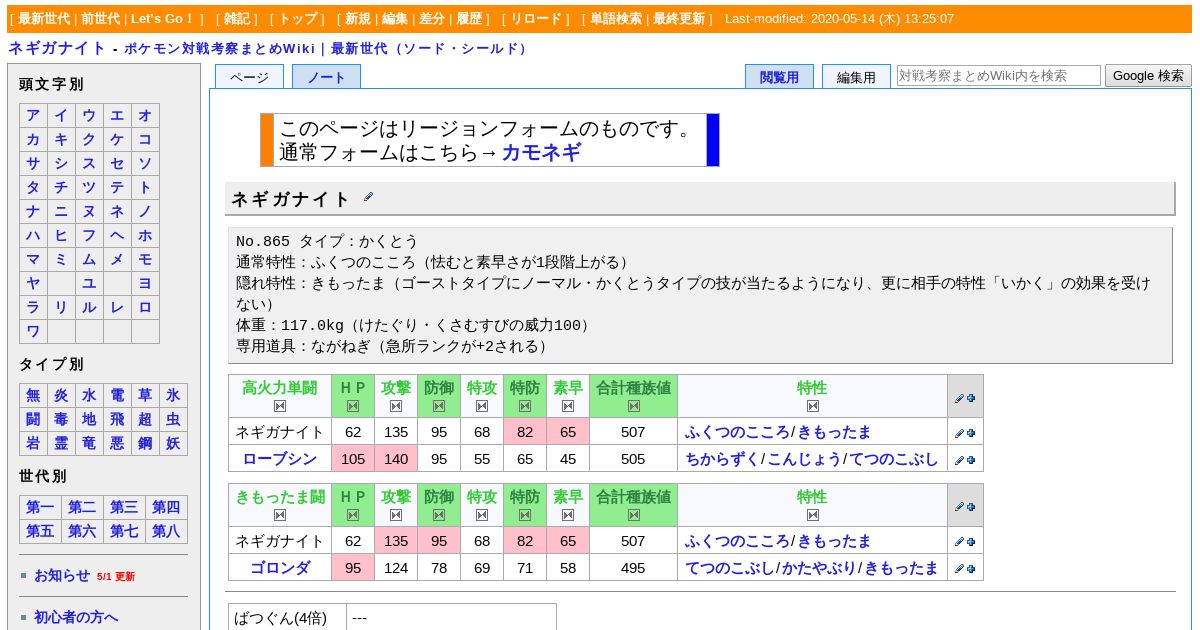Sort 高火力単闘 table by 合計種族値

pyautogui.click(x=633, y=406)
